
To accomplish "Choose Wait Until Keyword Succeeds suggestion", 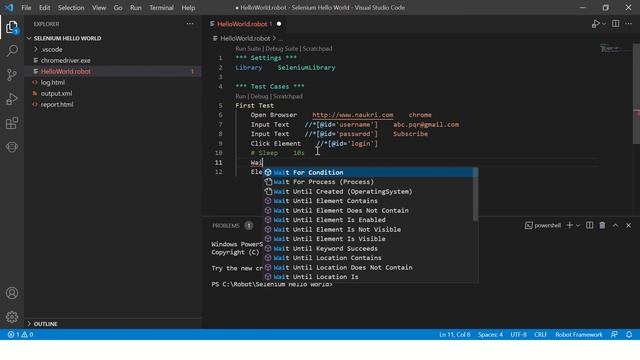I will pos(369,249).
